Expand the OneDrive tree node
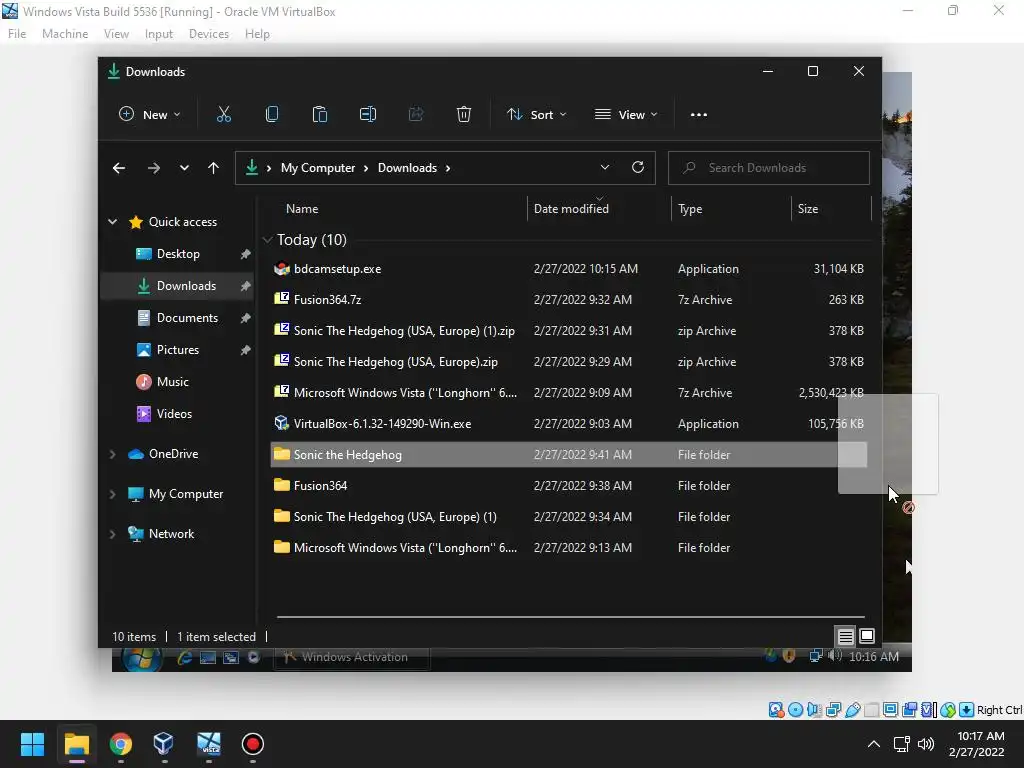 click(x=112, y=454)
